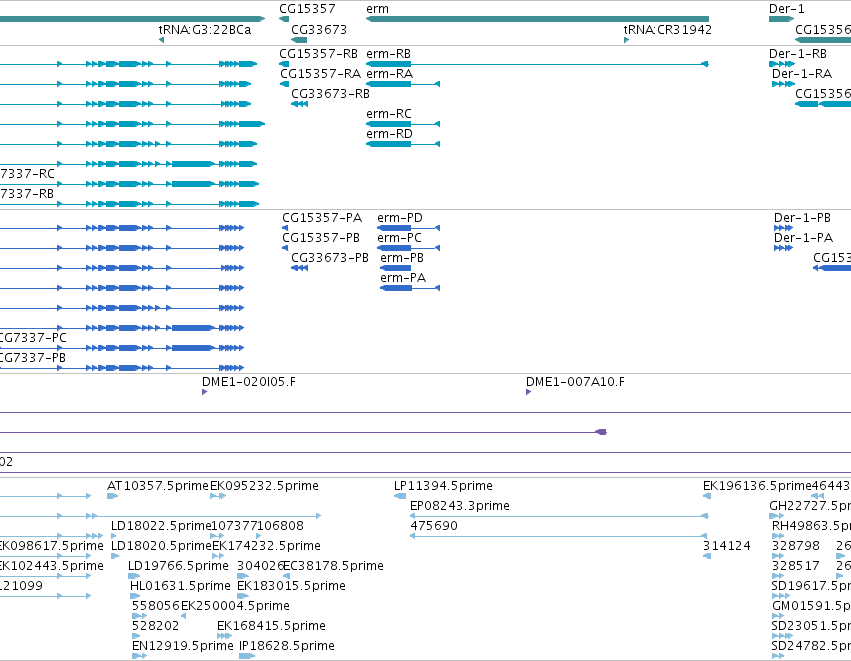The image size is (851, 661).
Task: Click the LP11394.5prime EST label
Action: (443, 486)
